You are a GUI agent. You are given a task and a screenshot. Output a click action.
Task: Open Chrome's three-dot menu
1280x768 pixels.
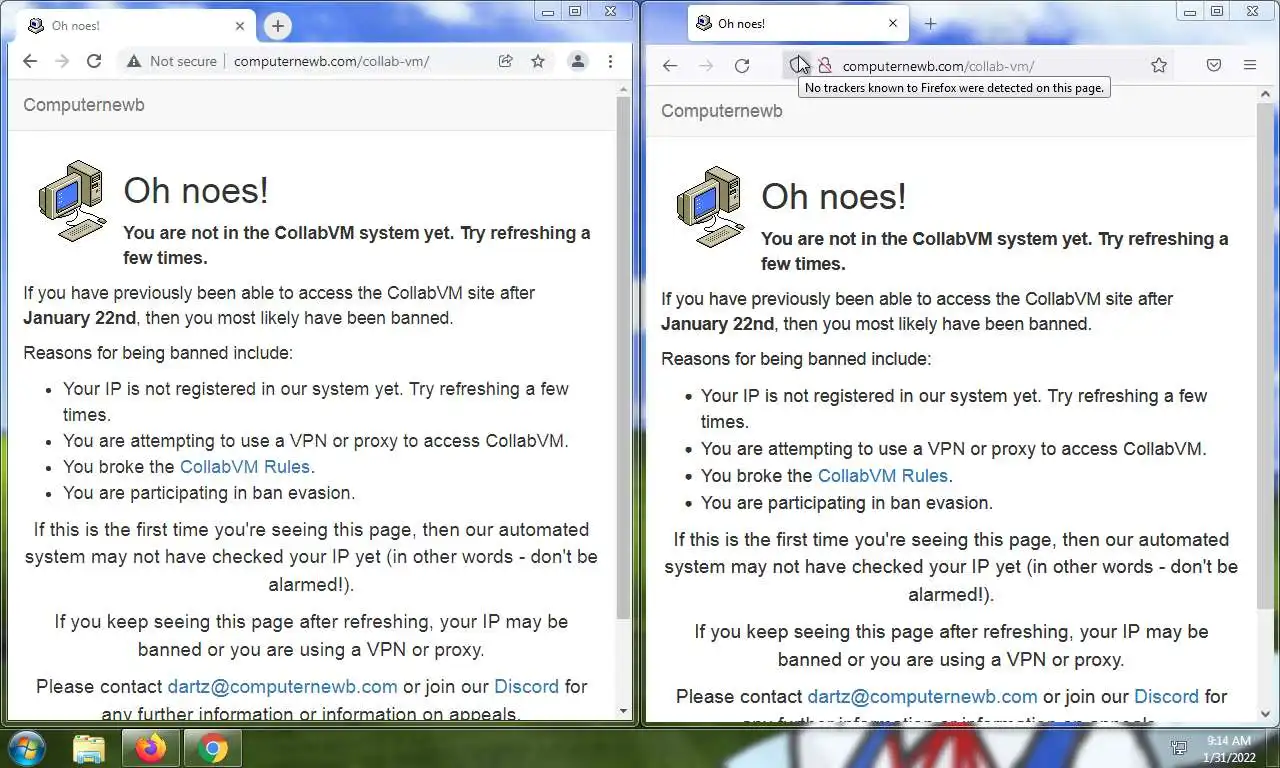610,61
